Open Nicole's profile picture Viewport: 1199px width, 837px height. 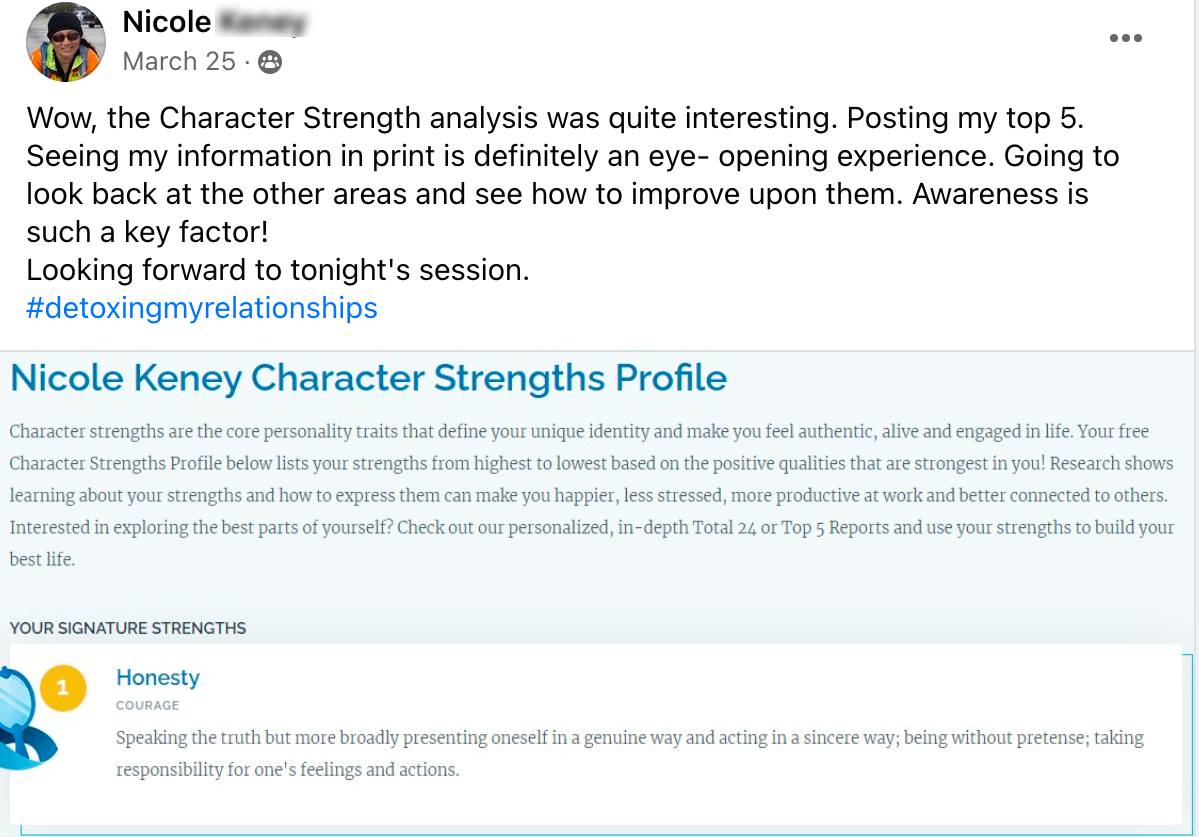coord(66,42)
